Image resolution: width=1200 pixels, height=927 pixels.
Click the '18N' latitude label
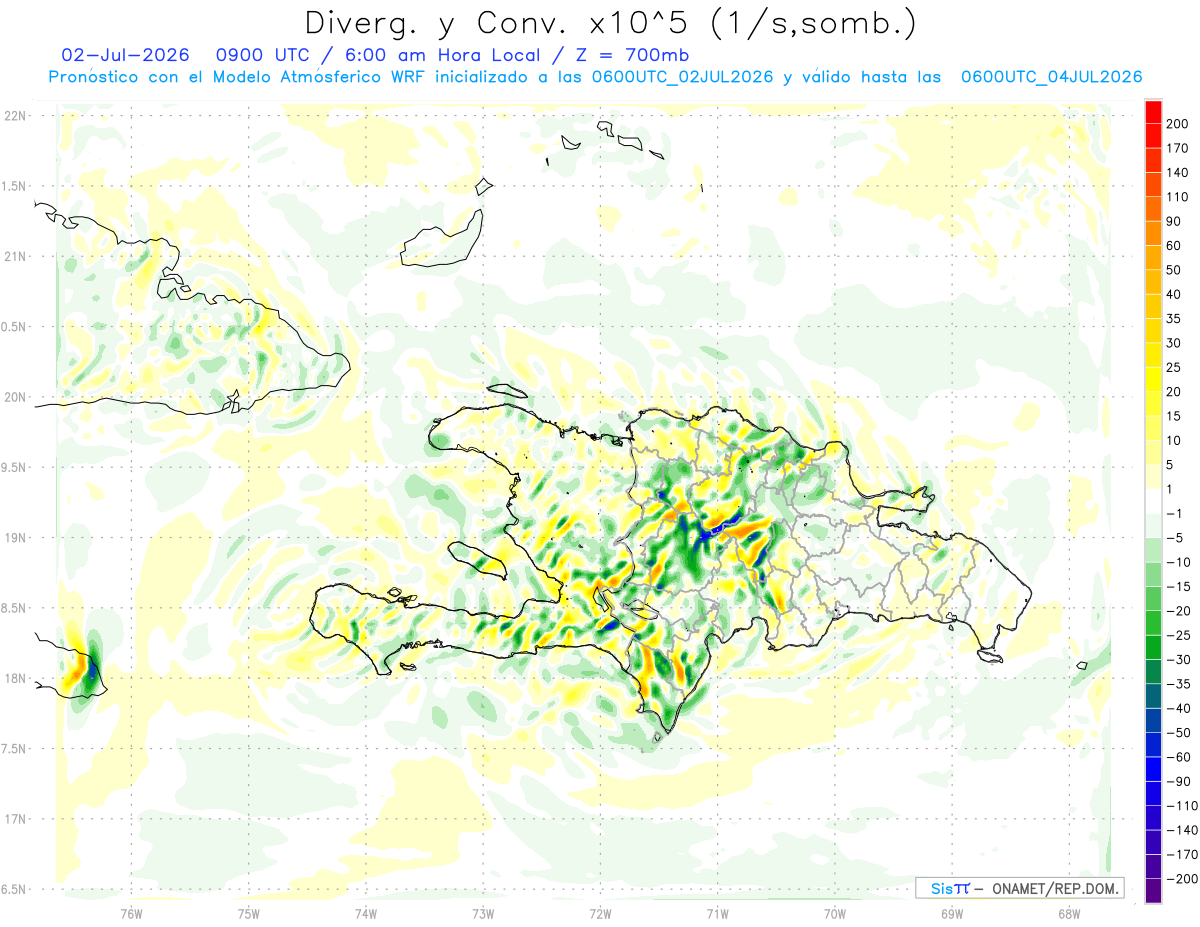(x=15, y=678)
